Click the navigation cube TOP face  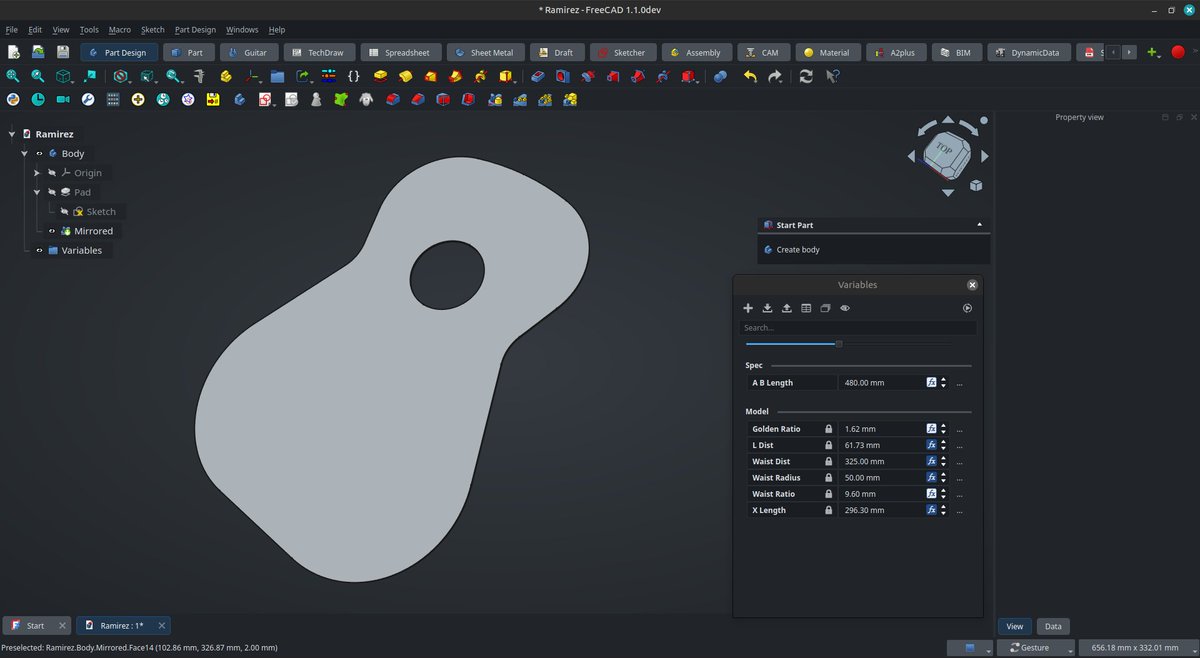(944, 148)
